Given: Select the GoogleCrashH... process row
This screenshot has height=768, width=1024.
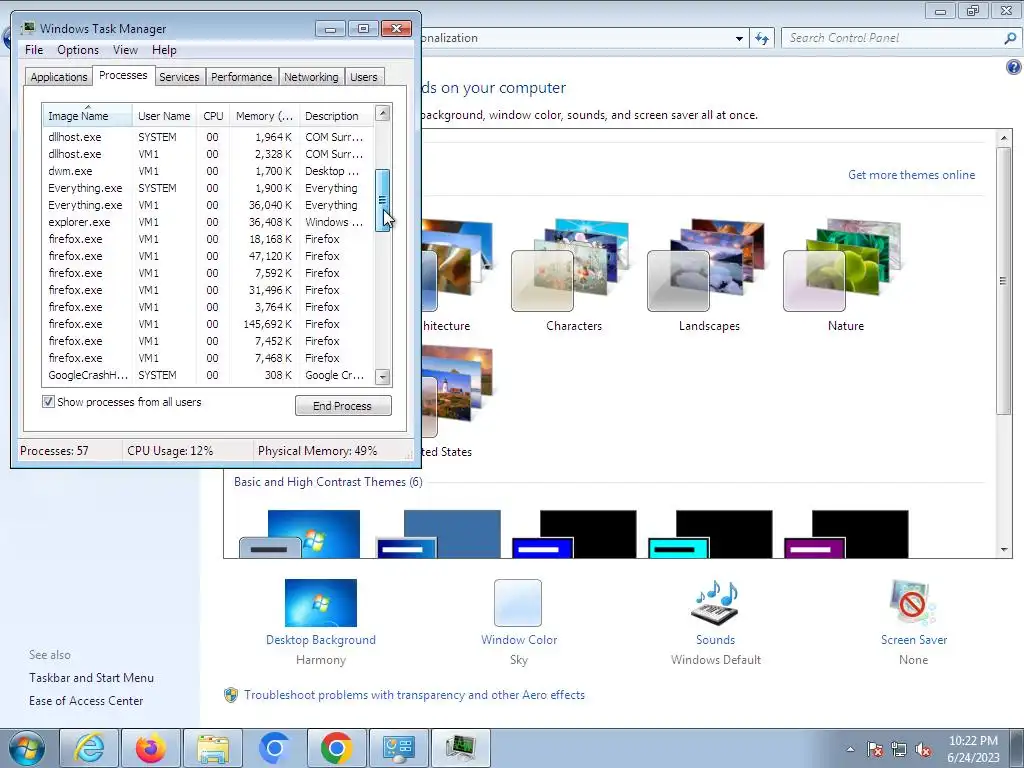Looking at the screenshot, I should click(x=208, y=375).
